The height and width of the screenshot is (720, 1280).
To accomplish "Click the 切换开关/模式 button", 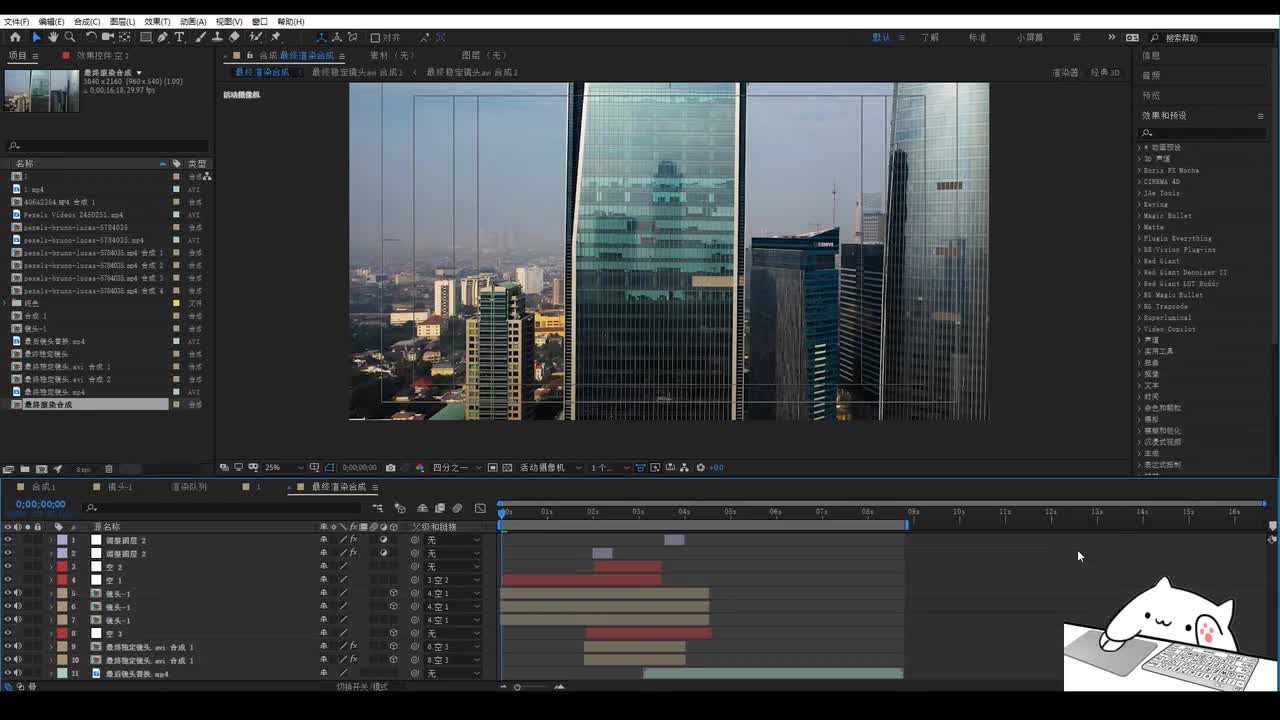I will (361, 686).
